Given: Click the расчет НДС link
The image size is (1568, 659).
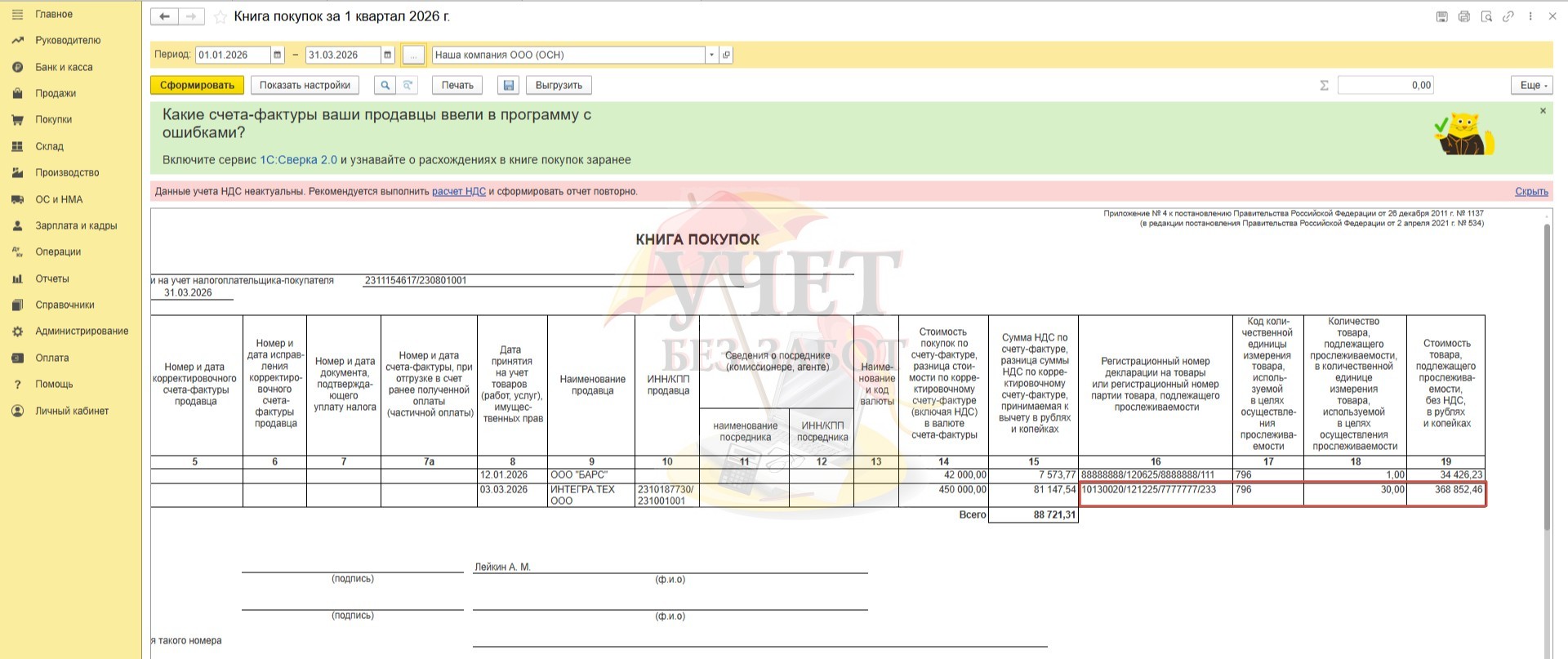Looking at the screenshot, I should pos(458,191).
